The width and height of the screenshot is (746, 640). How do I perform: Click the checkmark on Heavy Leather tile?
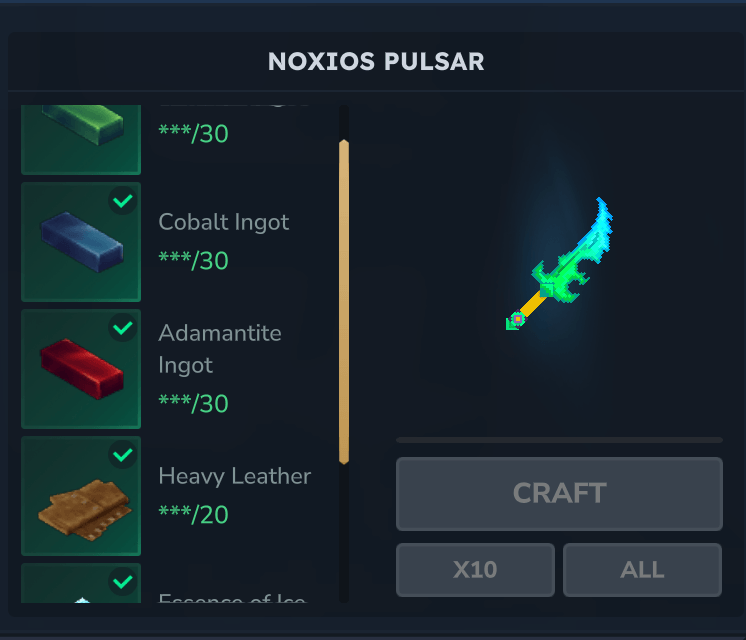[123, 455]
